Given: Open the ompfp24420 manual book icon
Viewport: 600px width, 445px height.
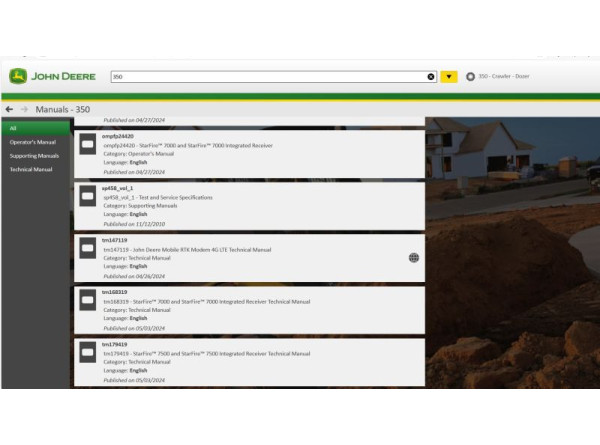Looking at the screenshot, I should [88, 146].
